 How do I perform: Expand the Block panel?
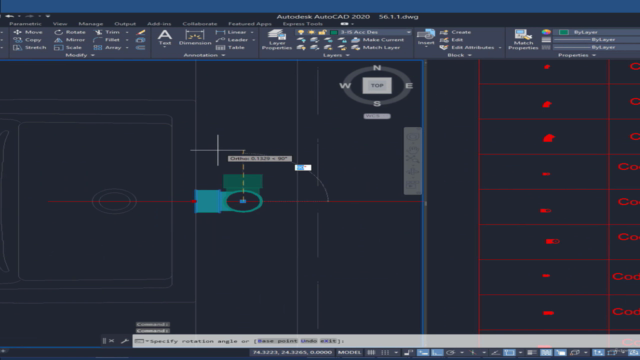[x=459, y=55]
